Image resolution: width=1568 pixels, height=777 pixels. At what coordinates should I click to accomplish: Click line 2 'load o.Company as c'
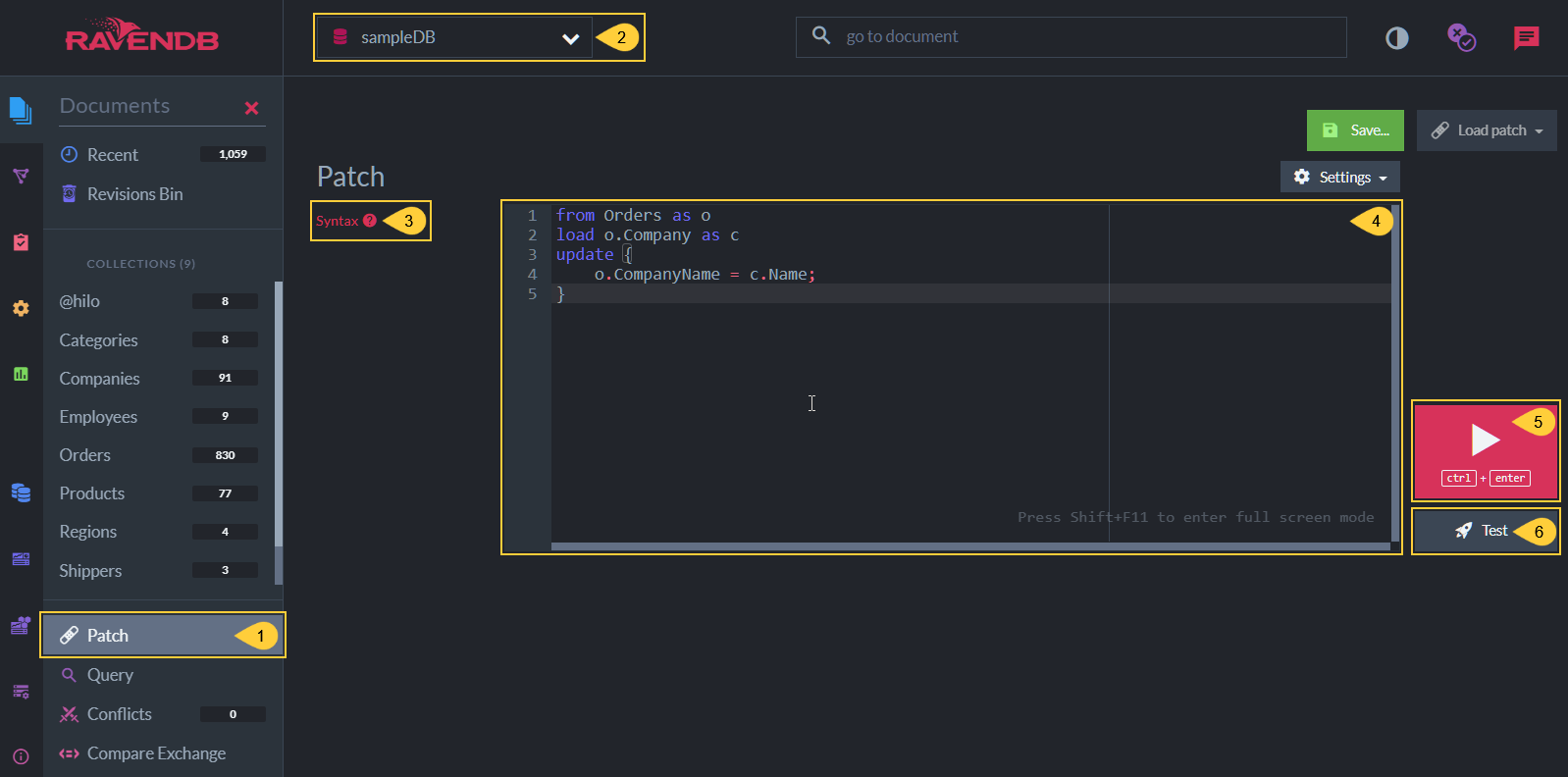[x=648, y=234]
